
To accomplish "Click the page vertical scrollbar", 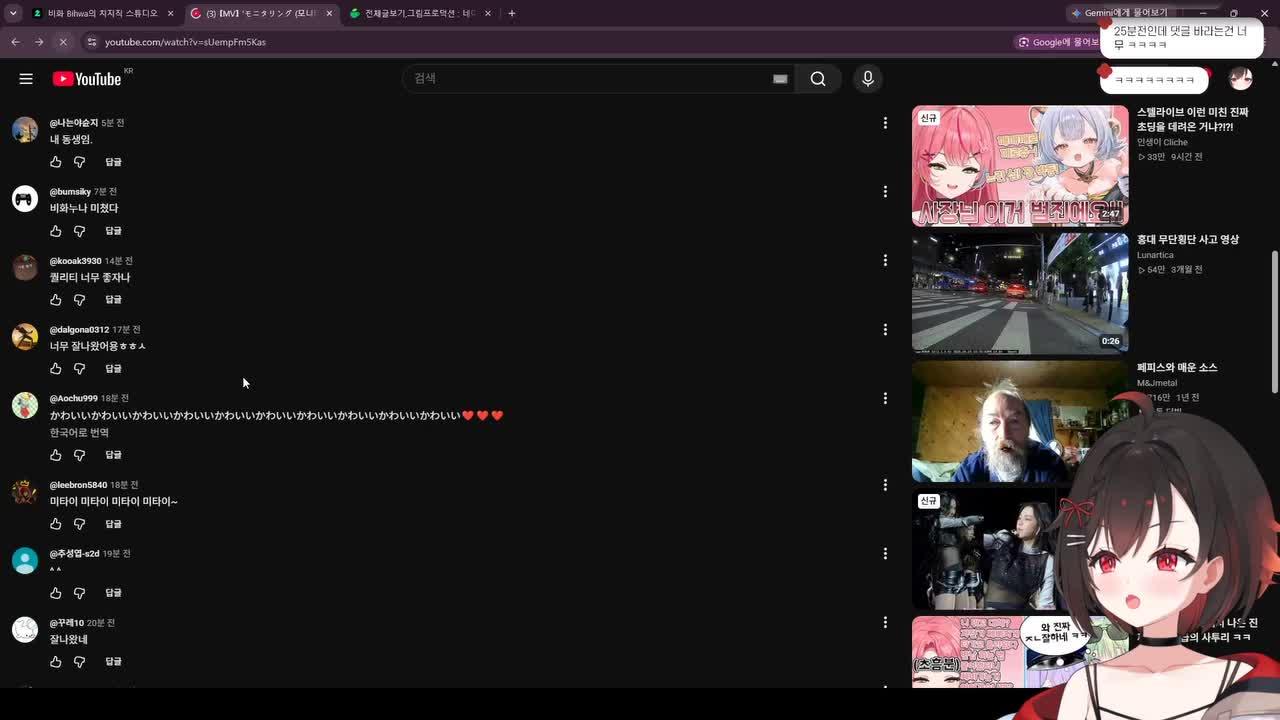I will point(1274,320).
